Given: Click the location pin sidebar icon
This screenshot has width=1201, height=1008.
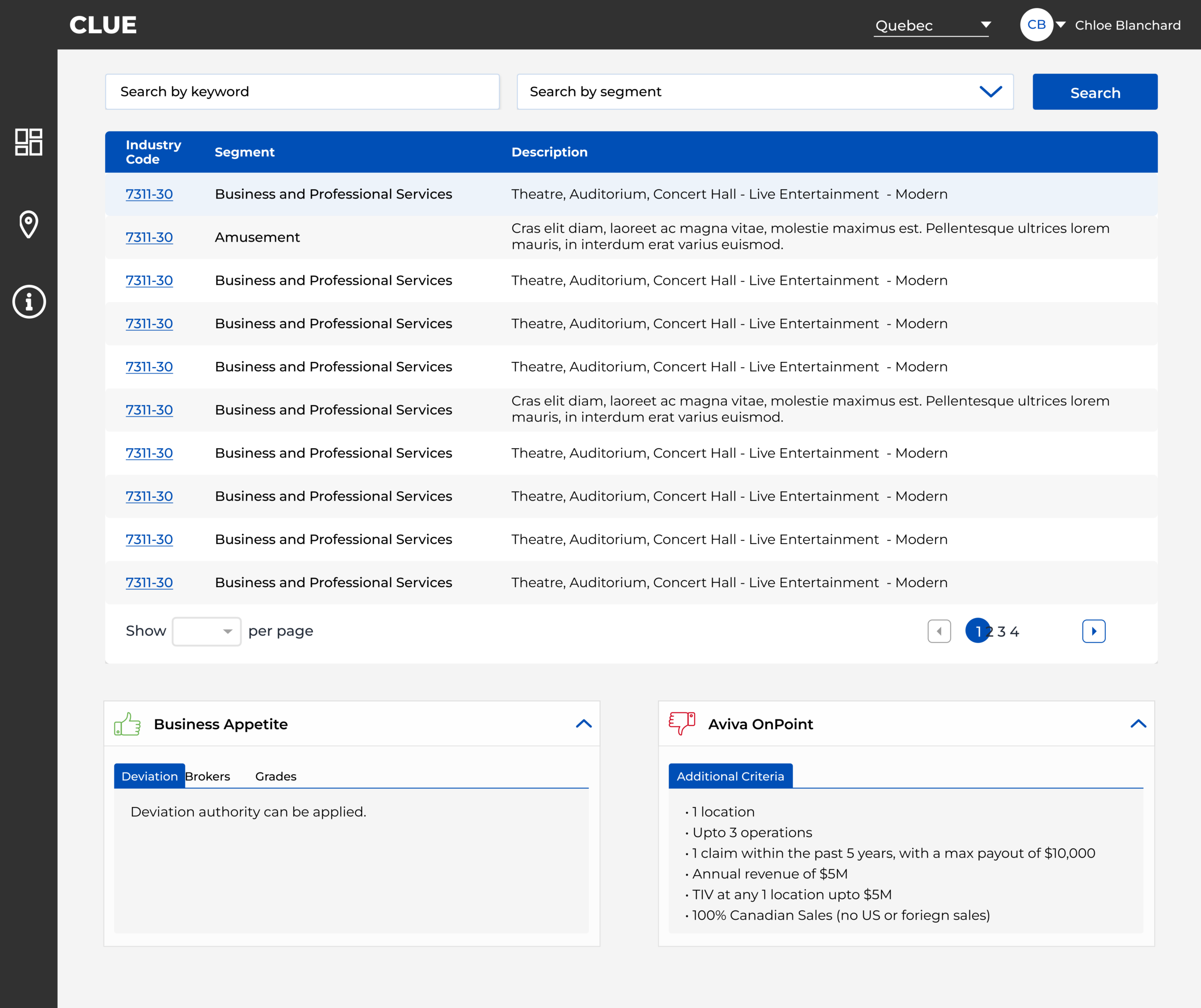Looking at the screenshot, I should [x=29, y=224].
